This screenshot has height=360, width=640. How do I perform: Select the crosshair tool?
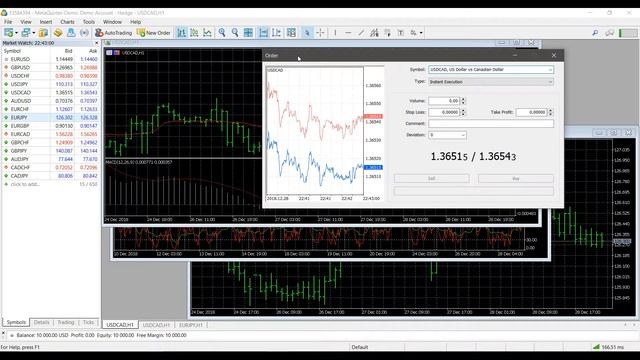(320, 33)
